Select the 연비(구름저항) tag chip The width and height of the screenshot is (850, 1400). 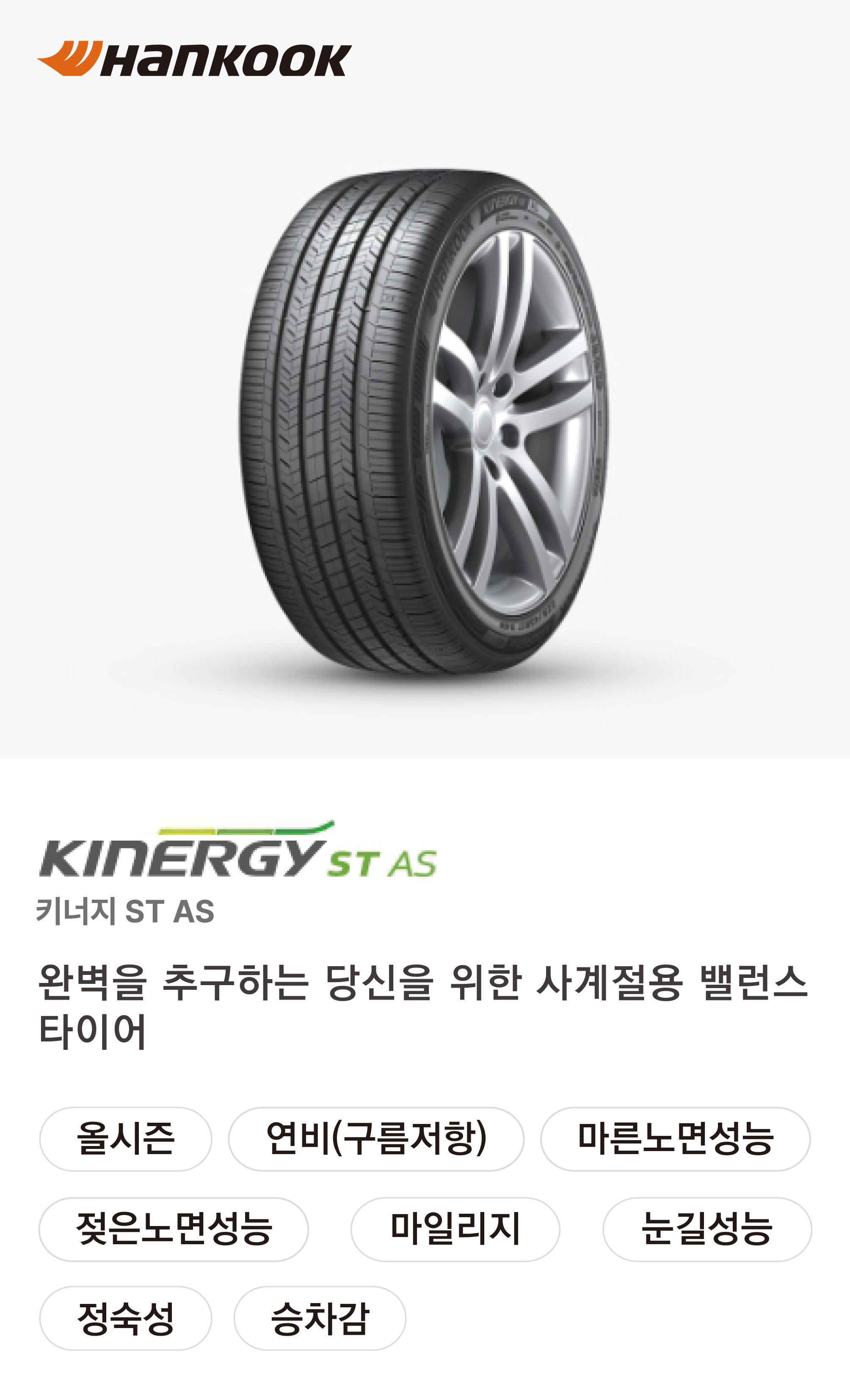coord(376,1139)
